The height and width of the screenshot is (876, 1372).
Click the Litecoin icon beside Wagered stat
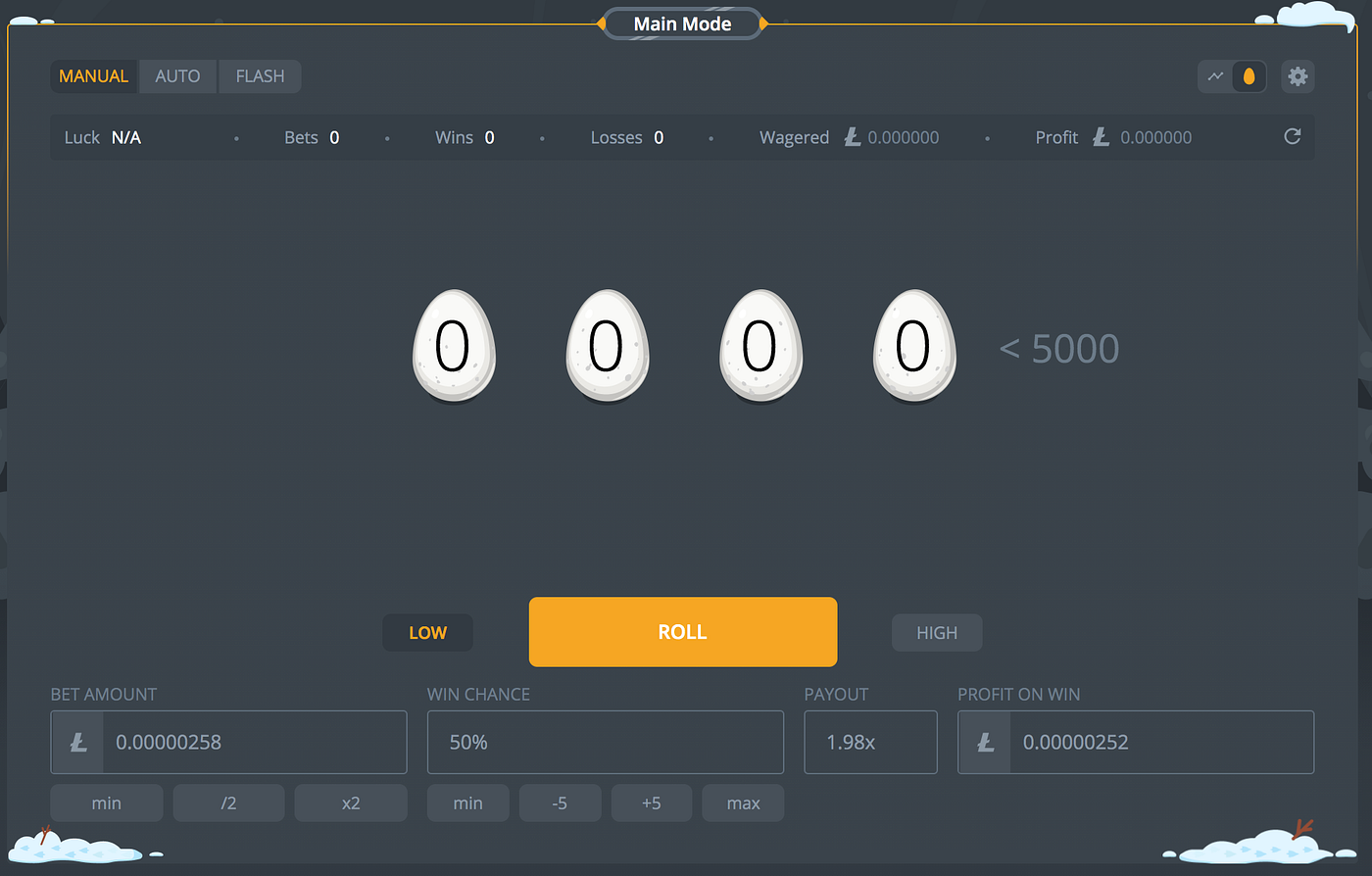[x=852, y=137]
